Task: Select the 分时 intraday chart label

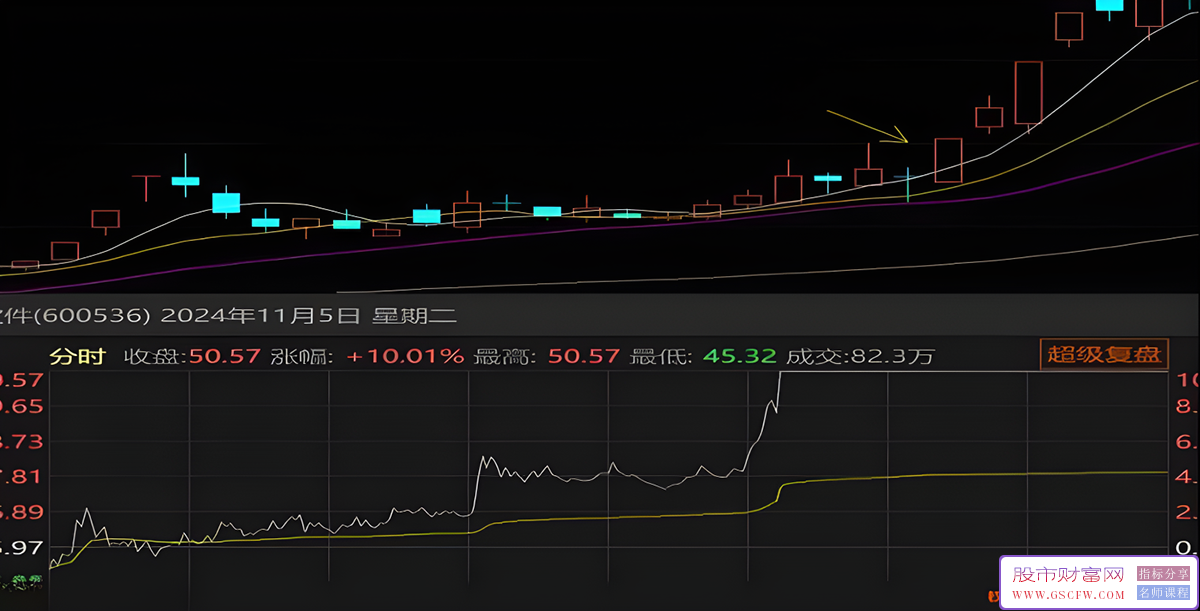Action: pos(78,356)
